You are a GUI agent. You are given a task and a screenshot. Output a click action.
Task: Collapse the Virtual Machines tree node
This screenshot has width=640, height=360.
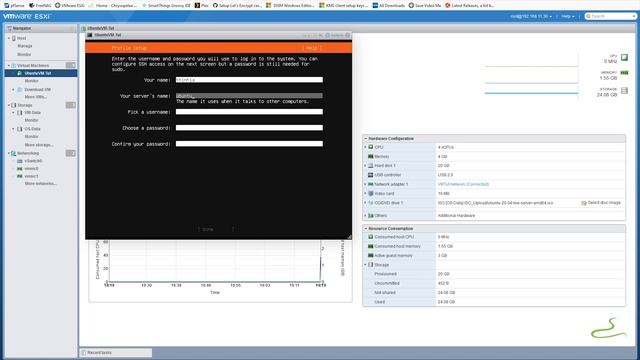tap(9, 65)
